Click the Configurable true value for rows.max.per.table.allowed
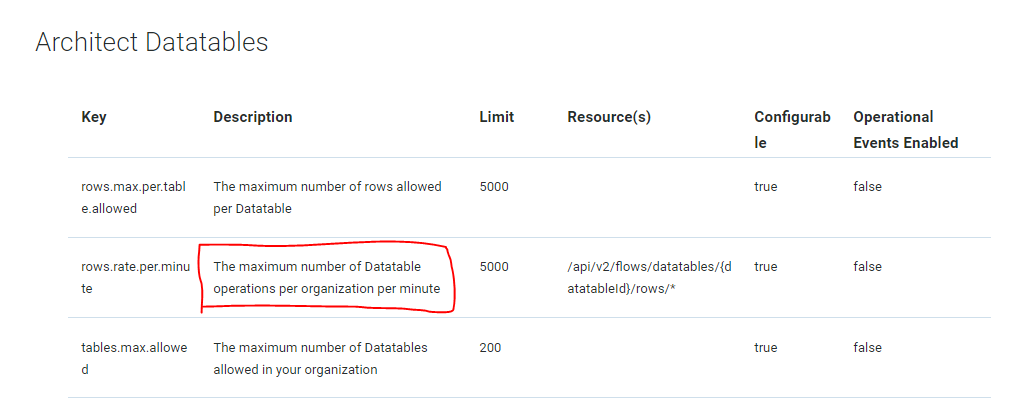Viewport: 1031px width, 420px height. coord(765,187)
